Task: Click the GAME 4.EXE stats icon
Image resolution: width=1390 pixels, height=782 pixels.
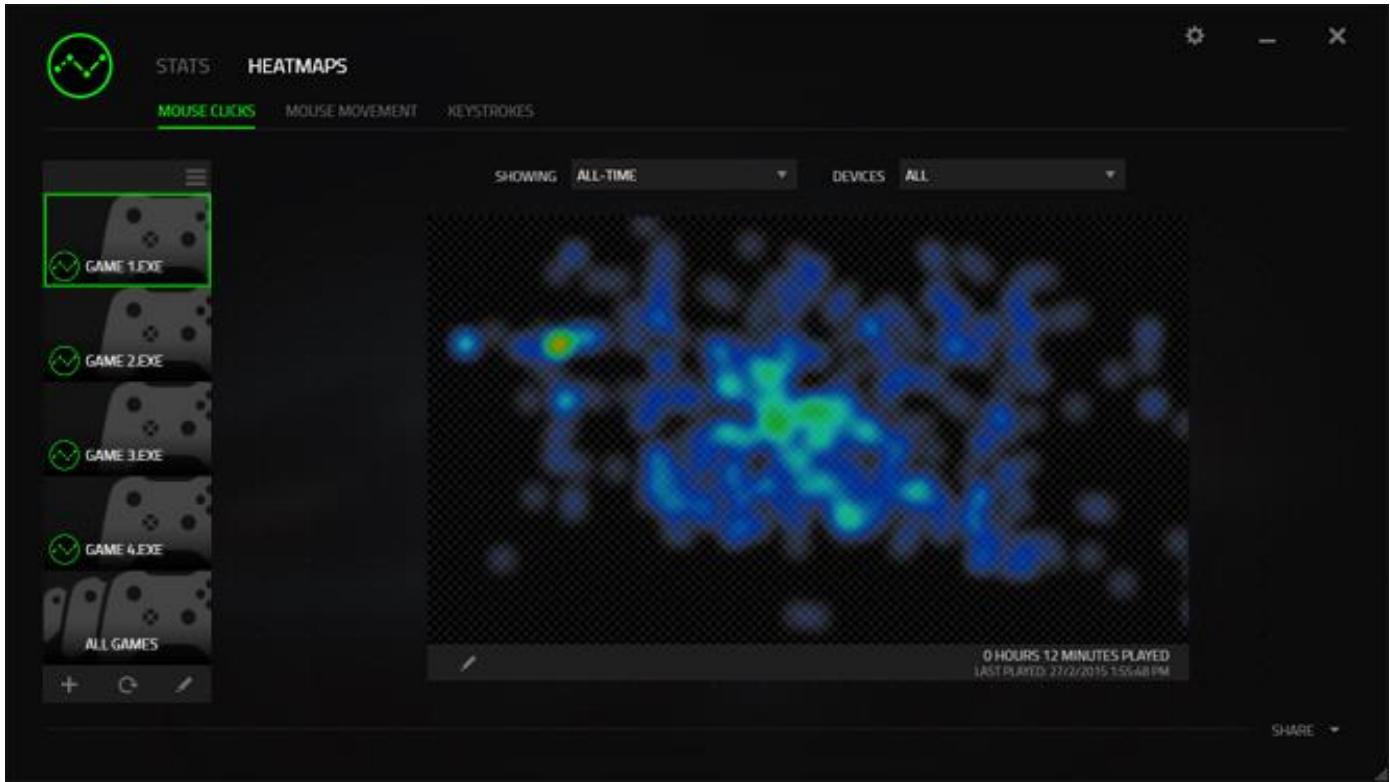Action: point(64,548)
